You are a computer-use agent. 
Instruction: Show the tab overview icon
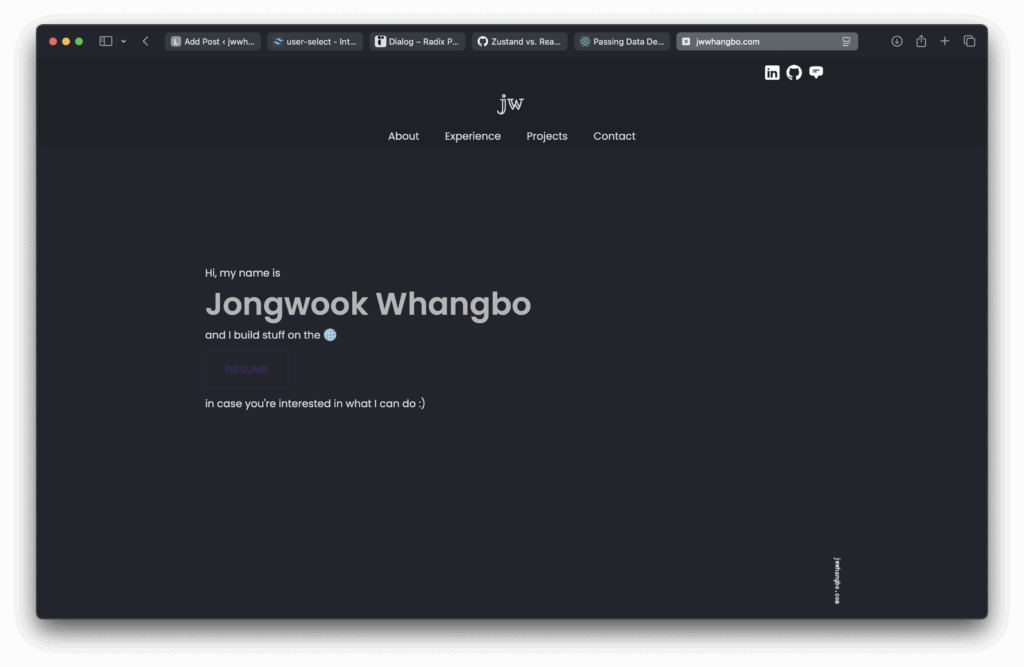[969, 41]
